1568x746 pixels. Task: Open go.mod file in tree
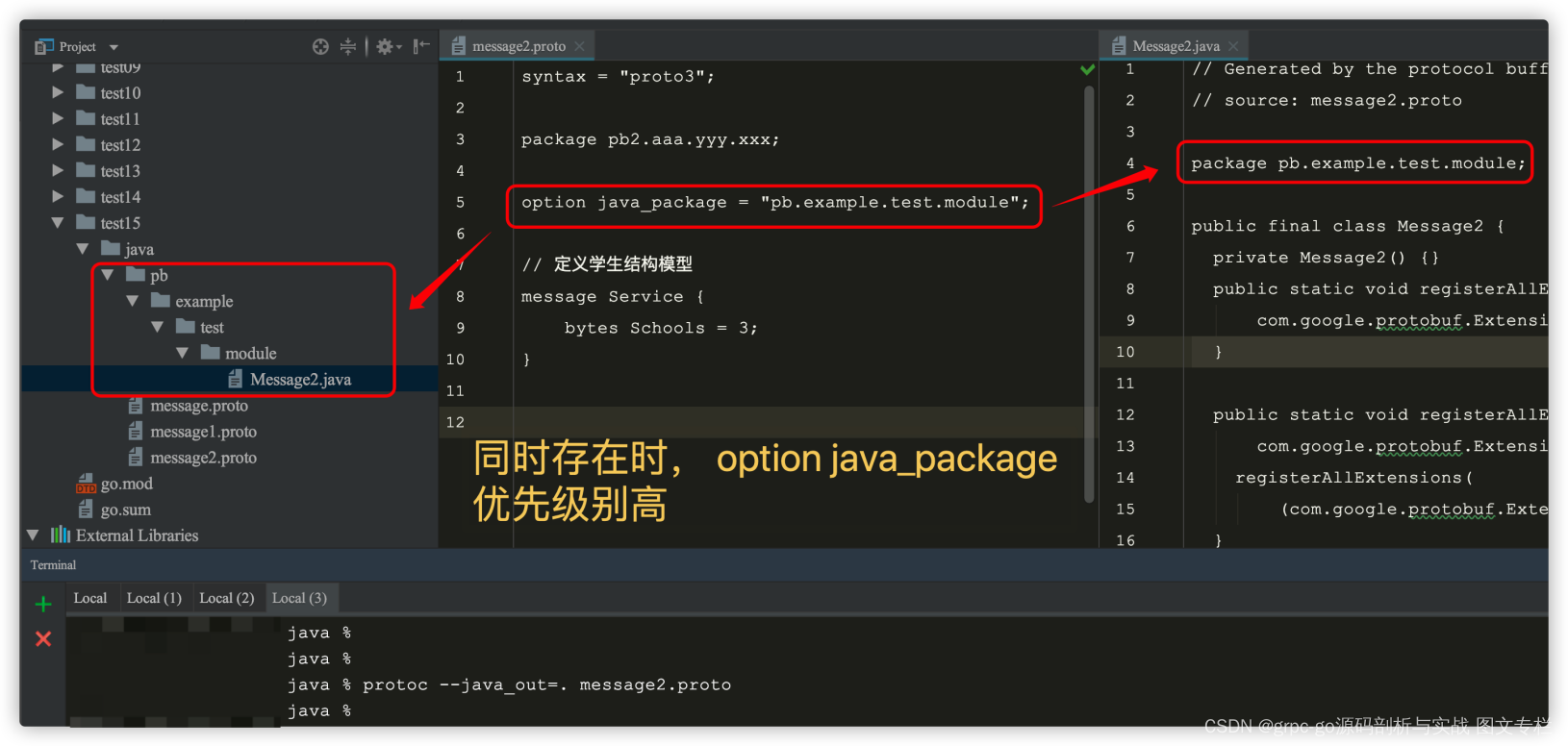coord(126,484)
